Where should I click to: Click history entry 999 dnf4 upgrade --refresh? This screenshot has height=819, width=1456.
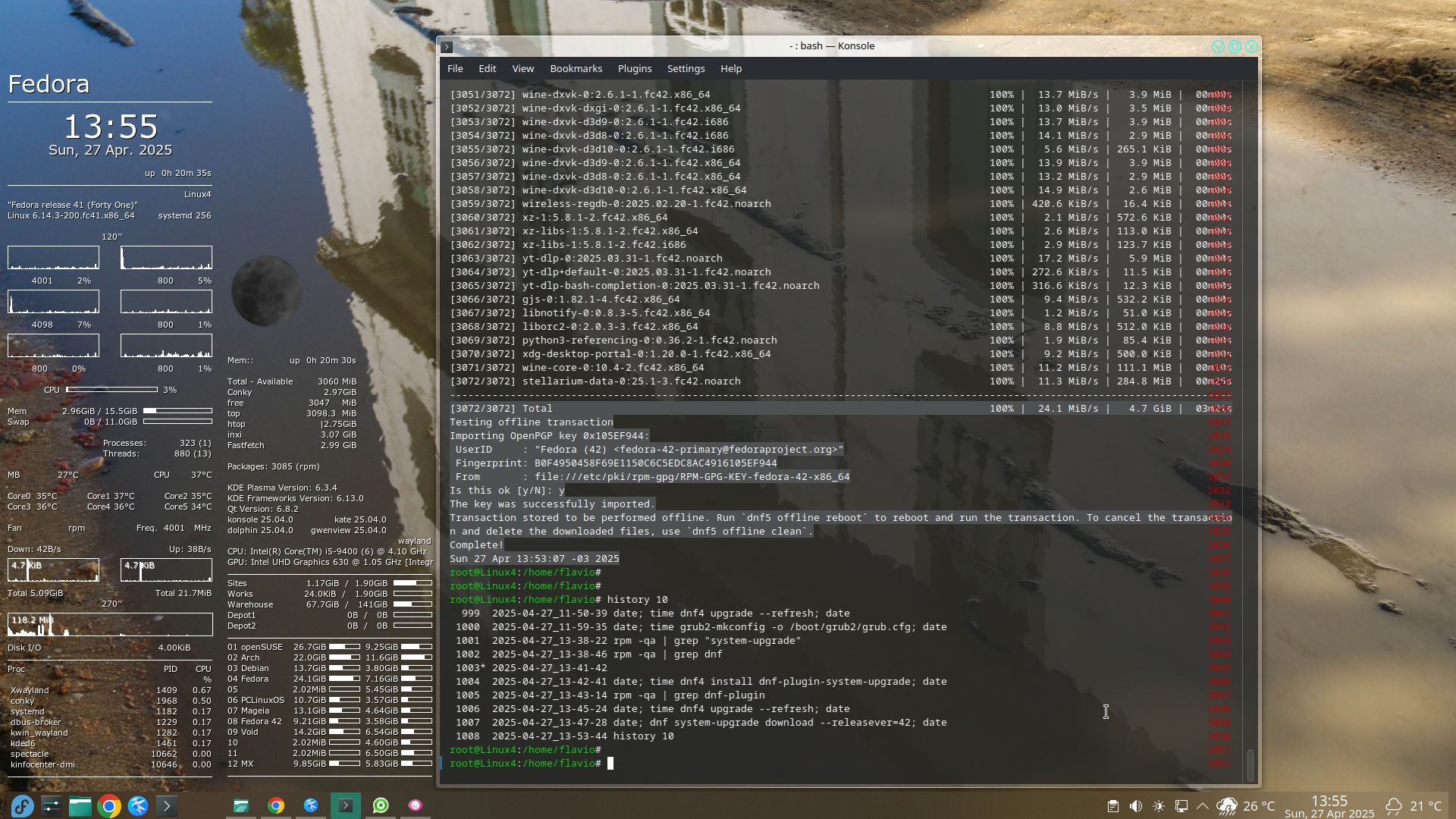pyautogui.click(x=656, y=613)
